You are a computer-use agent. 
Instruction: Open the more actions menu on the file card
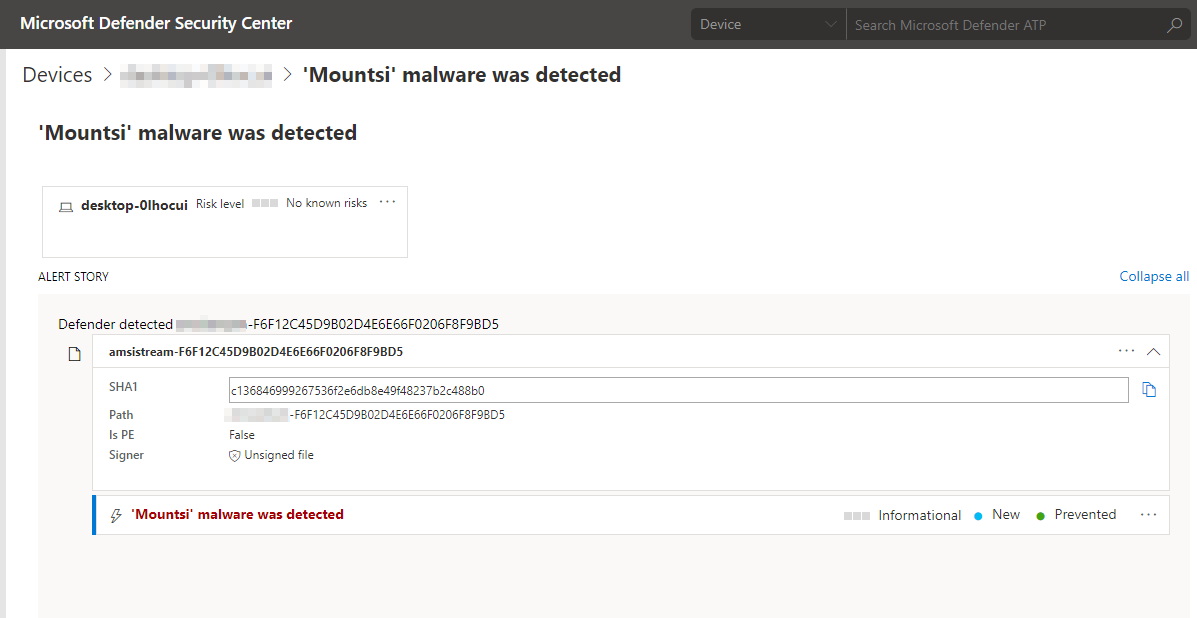pyautogui.click(x=1126, y=351)
